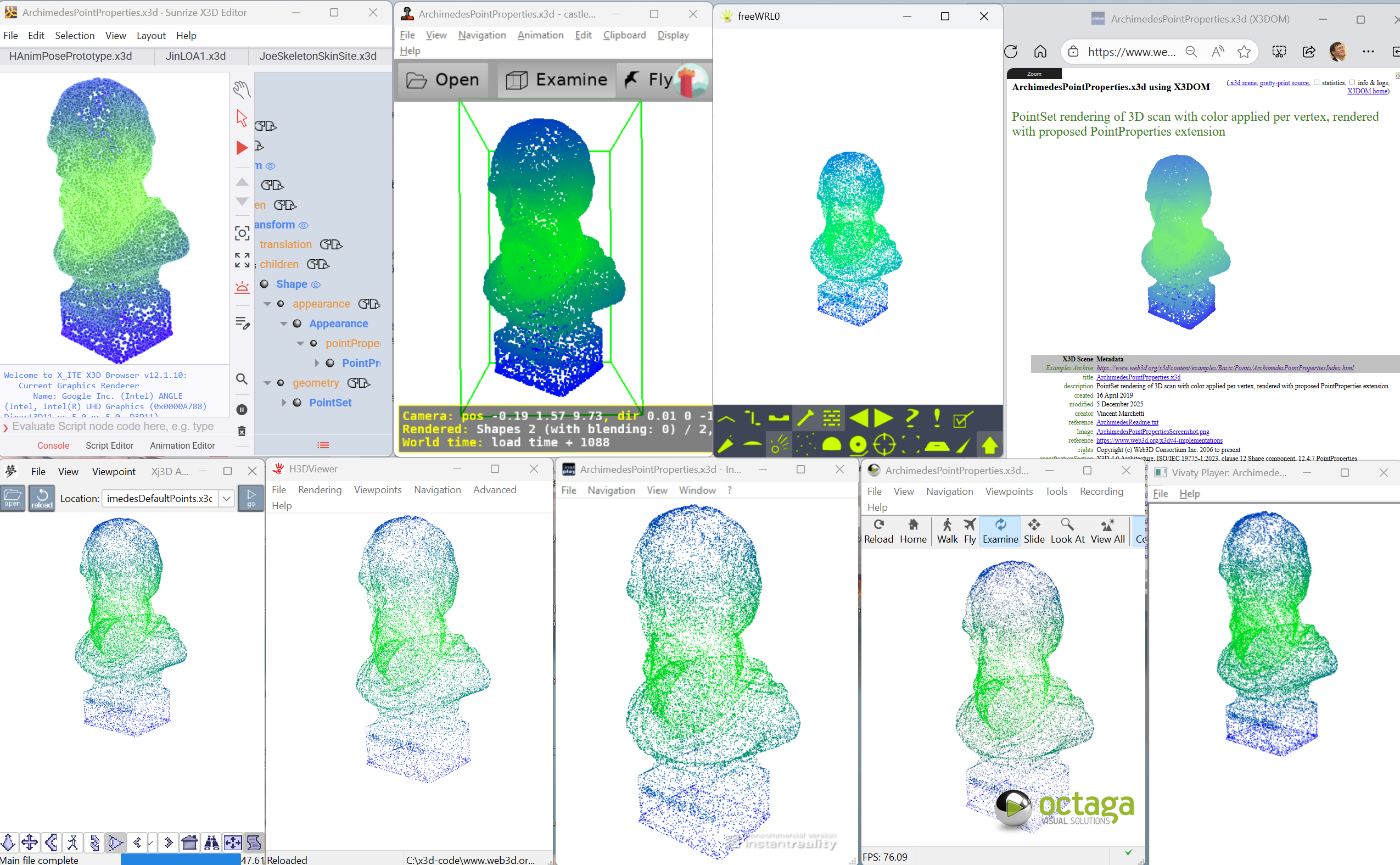This screenshot has height=865, width=1400.
Task: Select the hand pan tool in Sunrize
Action: (242, 89)
